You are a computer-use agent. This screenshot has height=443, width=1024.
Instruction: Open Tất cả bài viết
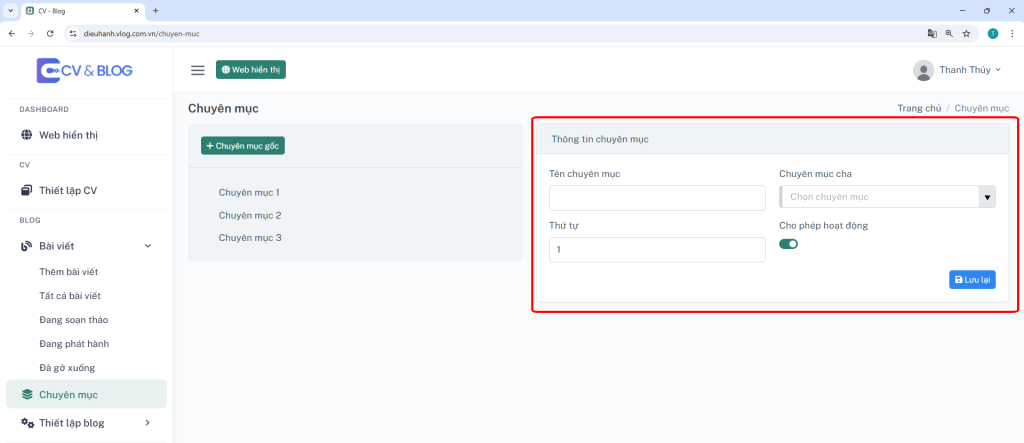click(x=70, y=296)
